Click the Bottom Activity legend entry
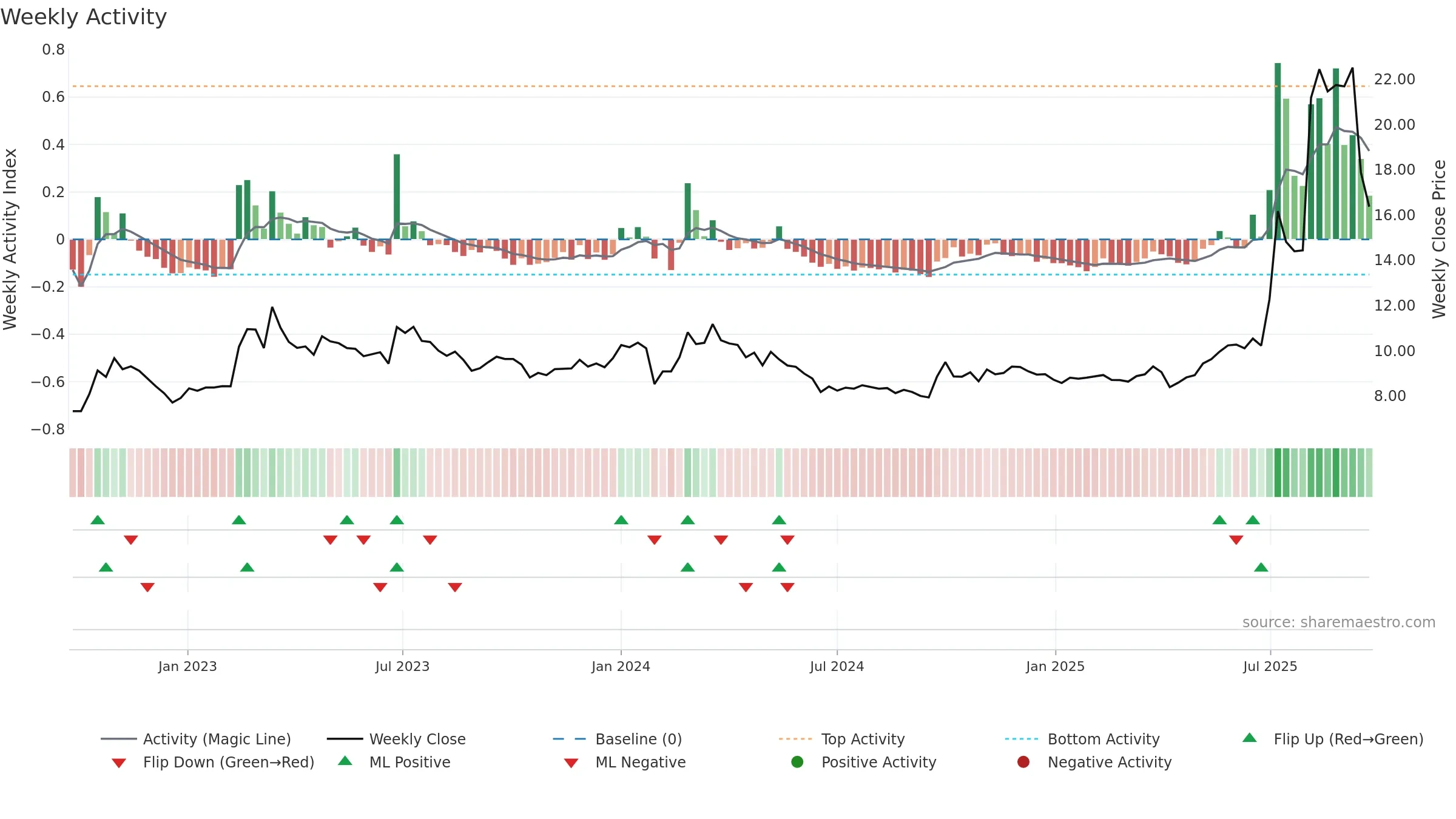The image size is (1456, 819). point(1082,739)
